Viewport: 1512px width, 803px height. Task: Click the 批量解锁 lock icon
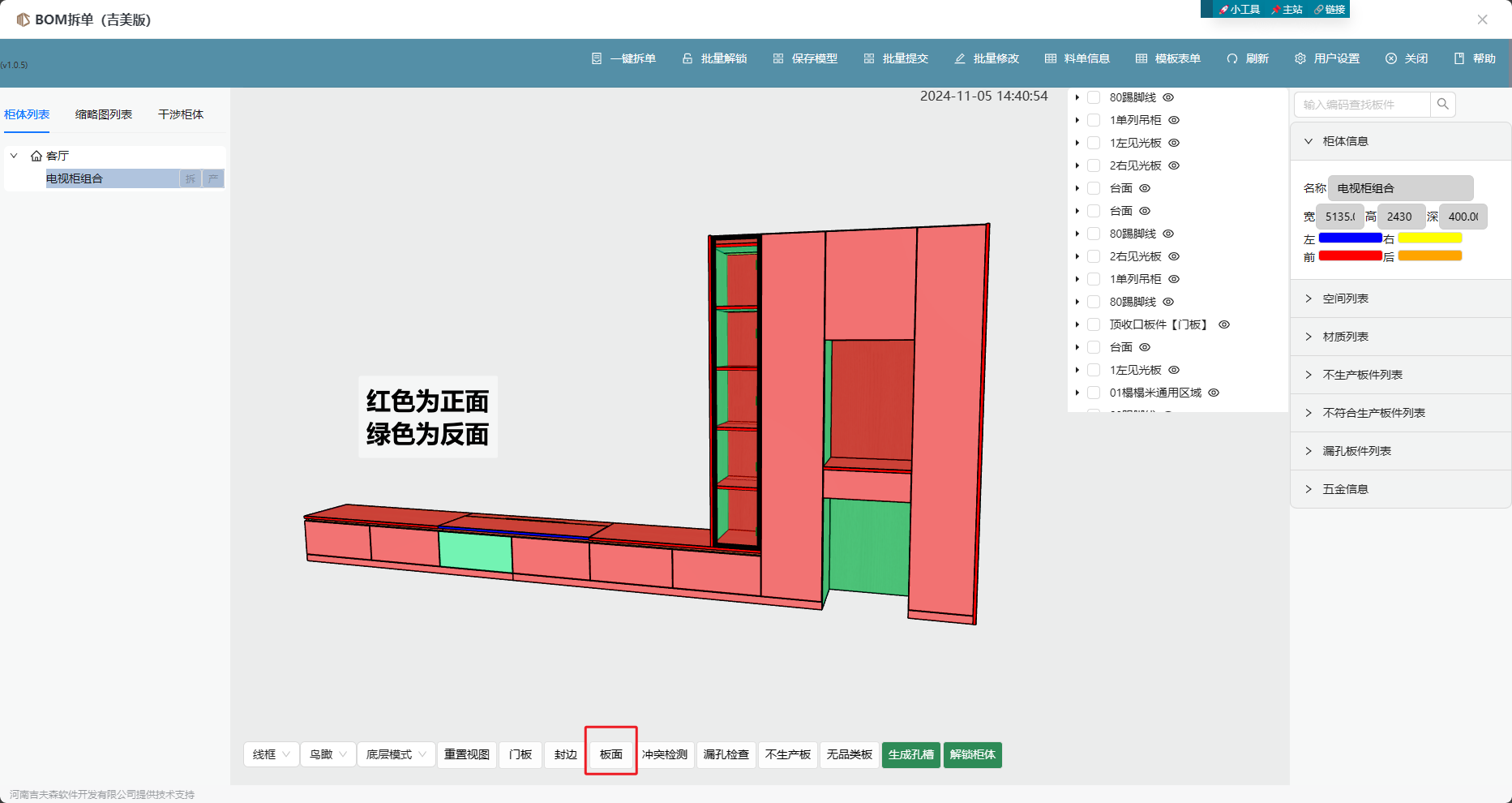click(687, 58)
